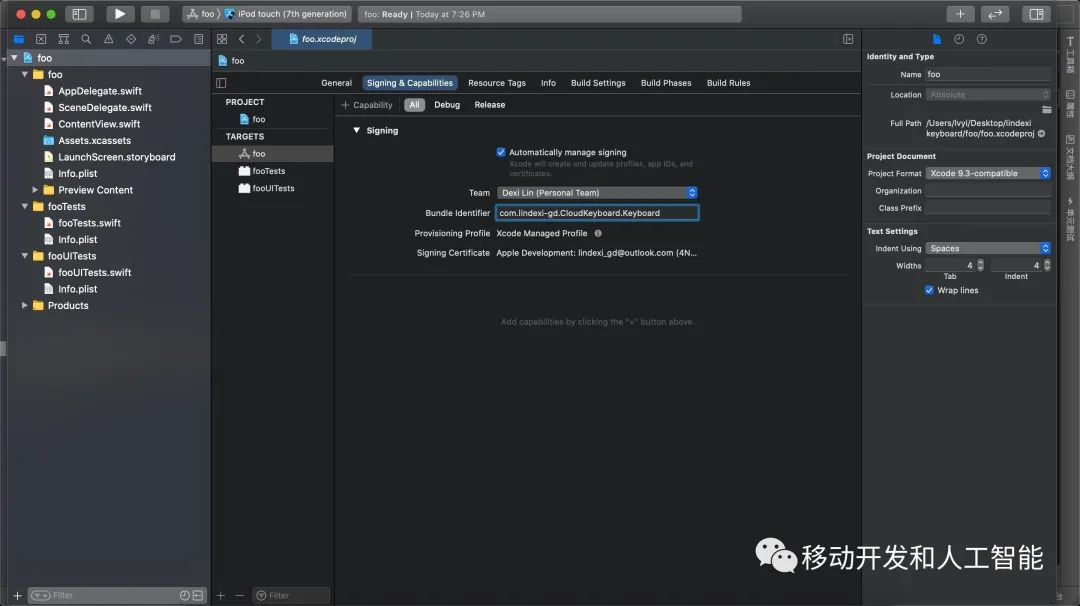1080x606 pixels.
Task: Expand the Products folder
Action: [25, 305]
